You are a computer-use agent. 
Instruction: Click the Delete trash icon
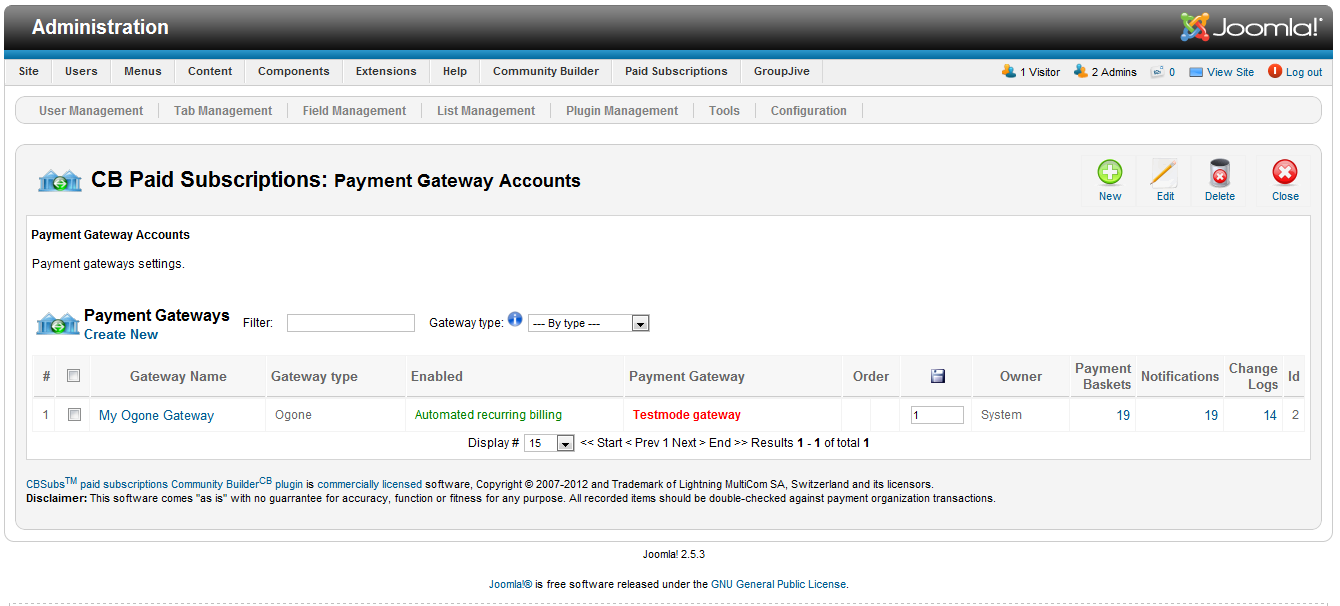(1220, 173)
